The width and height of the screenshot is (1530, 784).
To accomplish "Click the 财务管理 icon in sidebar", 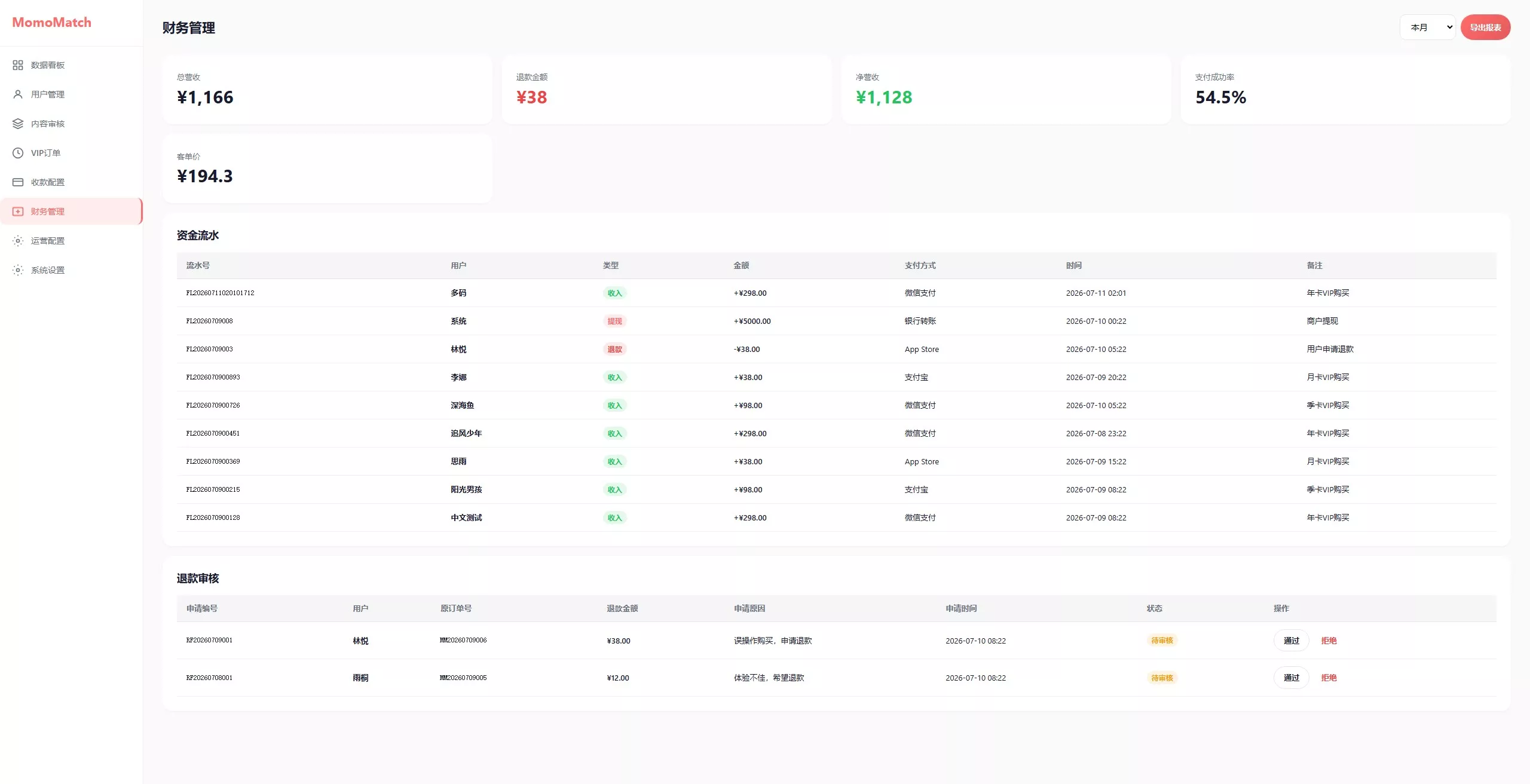I will 18,212.
